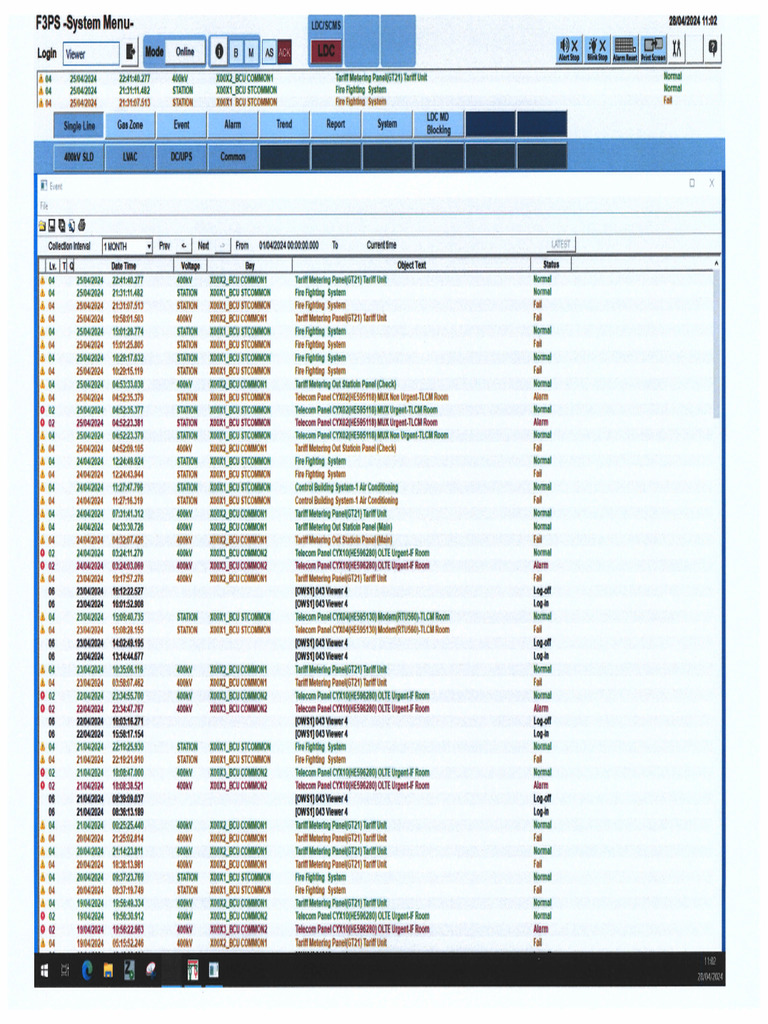
Task: Open the File menu in Event window
Action: 44,205
